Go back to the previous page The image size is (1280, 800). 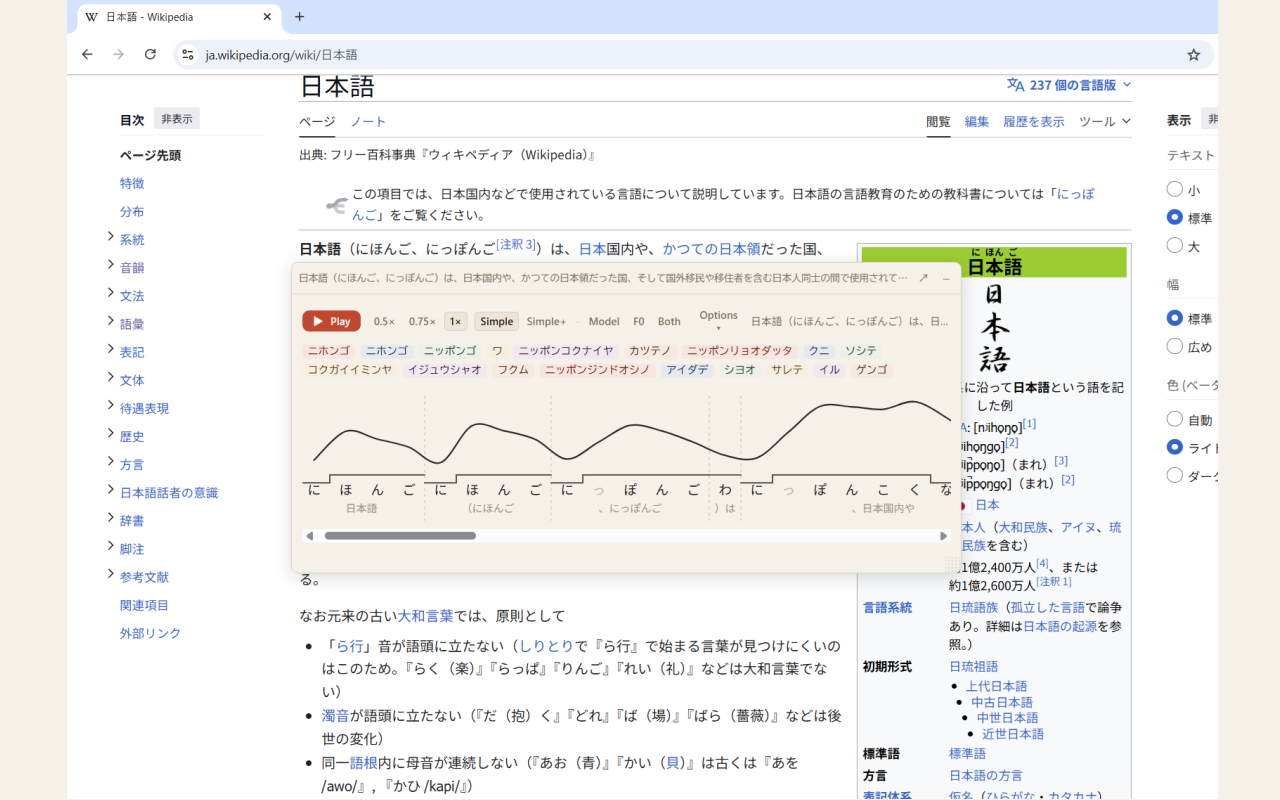87,55
